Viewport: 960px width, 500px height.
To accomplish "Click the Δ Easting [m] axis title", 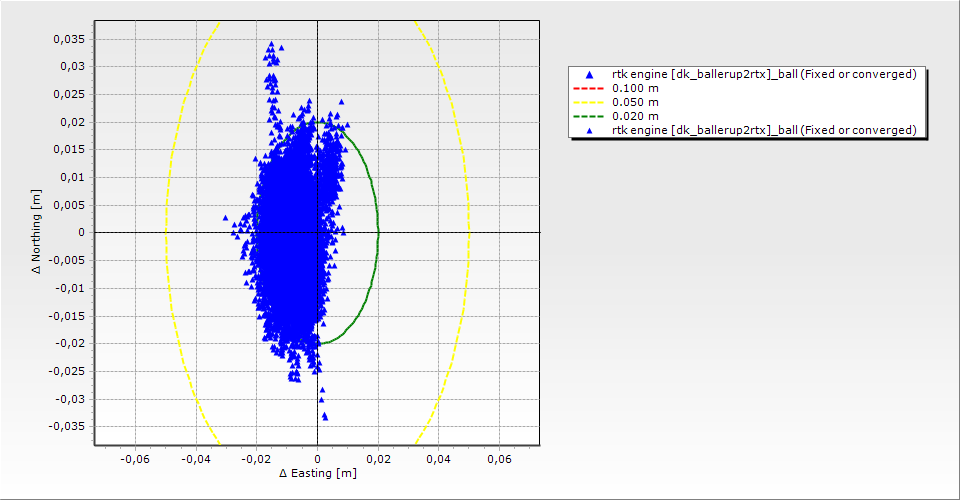I will point(318,473).
